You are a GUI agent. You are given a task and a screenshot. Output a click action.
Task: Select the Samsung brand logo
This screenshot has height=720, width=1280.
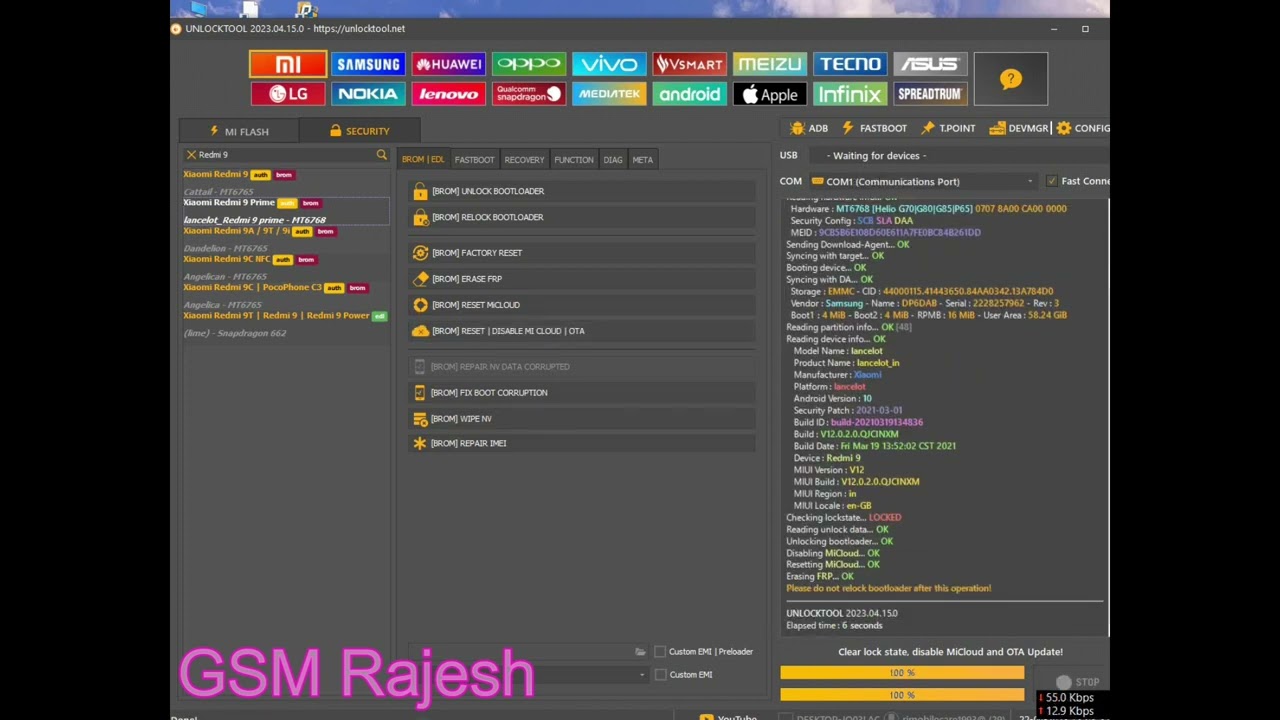[368, 64]
